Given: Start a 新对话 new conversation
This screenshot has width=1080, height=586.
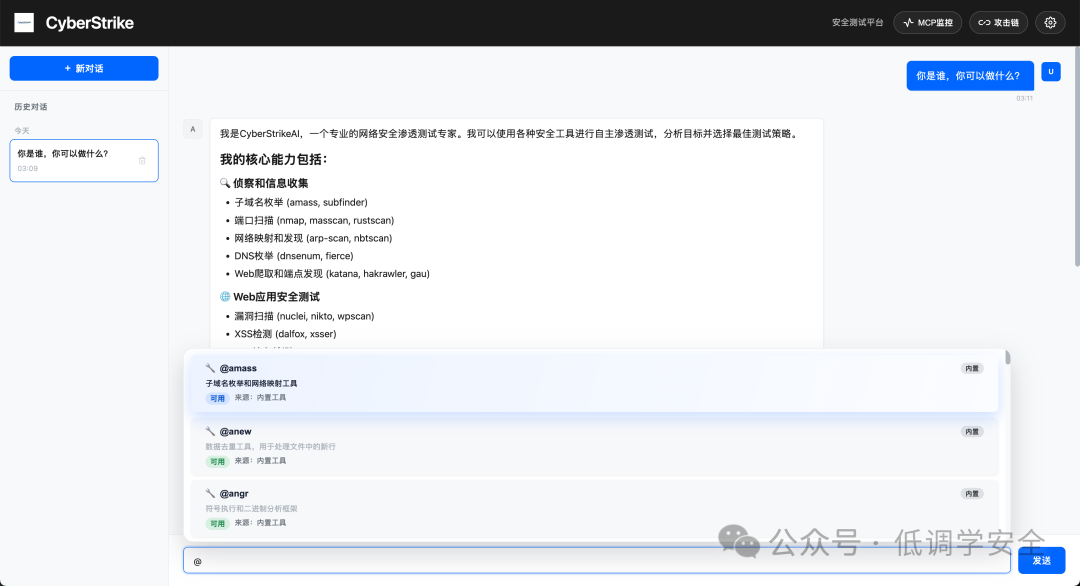Looking at the screenshot, I should pos(84,68).
